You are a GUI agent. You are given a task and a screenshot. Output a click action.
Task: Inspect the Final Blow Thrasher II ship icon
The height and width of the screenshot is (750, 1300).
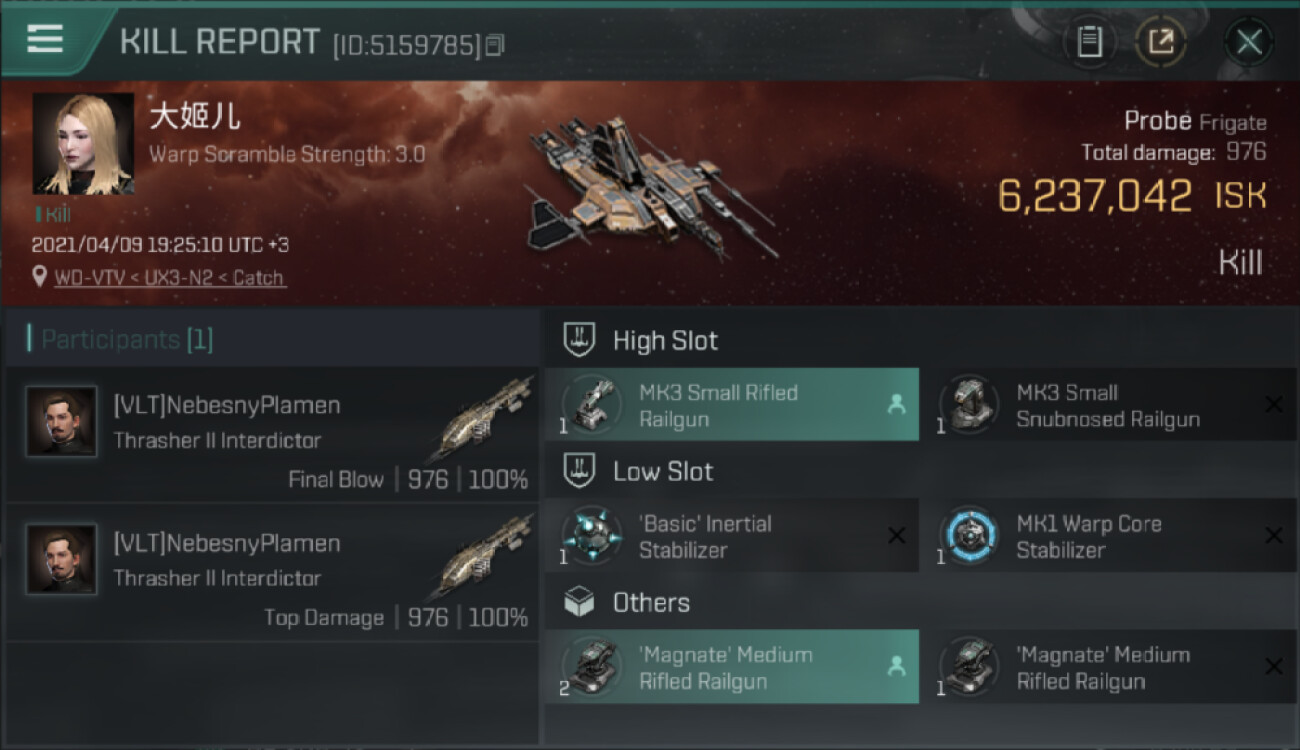tap(486, 418)
